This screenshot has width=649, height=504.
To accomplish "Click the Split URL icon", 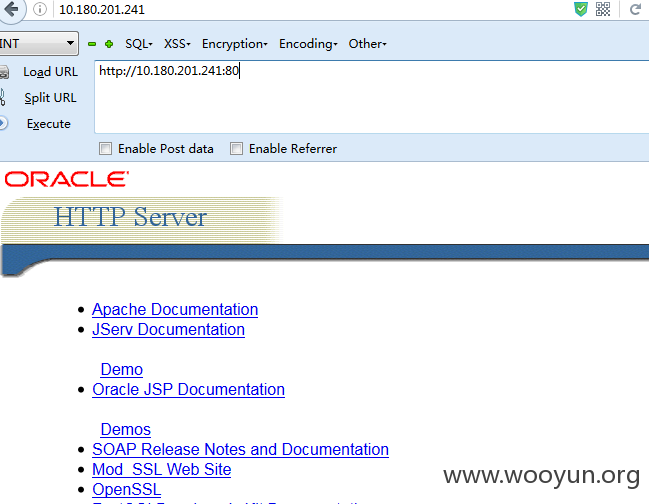I will pos(2,98).
